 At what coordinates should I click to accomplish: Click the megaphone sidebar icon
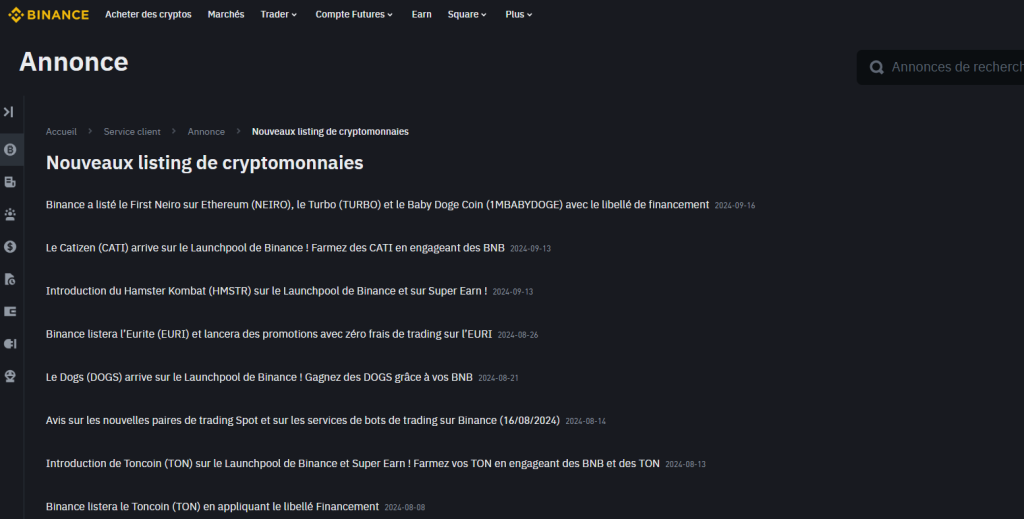[x=10, y=343]
